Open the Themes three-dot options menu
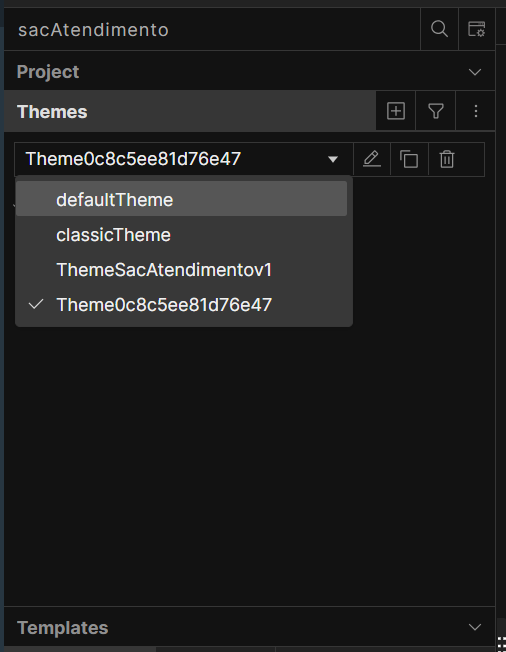Screen dimensions: 506x652 (x=476, y=111)
